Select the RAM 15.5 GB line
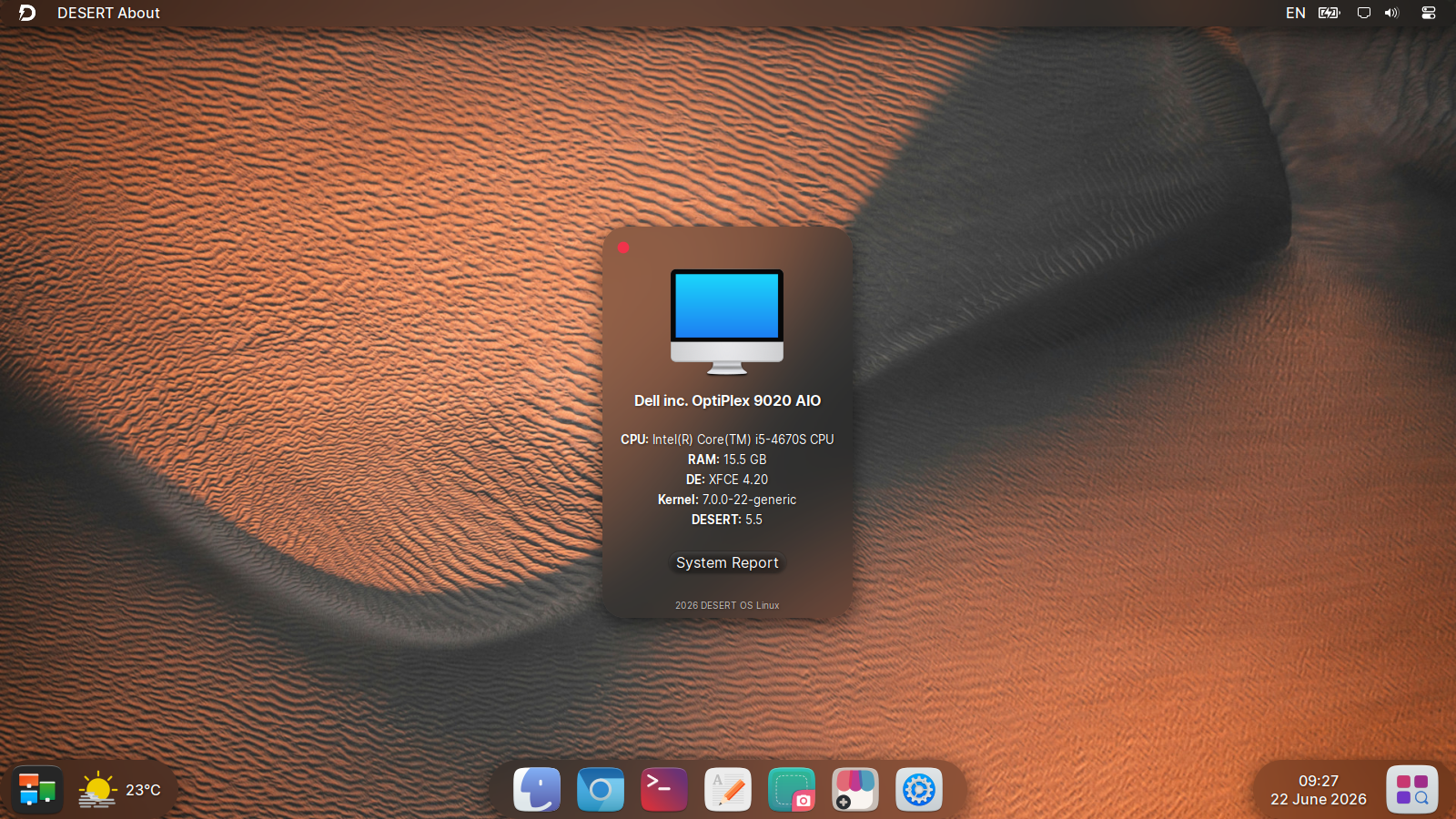 (x=727, y=459)
